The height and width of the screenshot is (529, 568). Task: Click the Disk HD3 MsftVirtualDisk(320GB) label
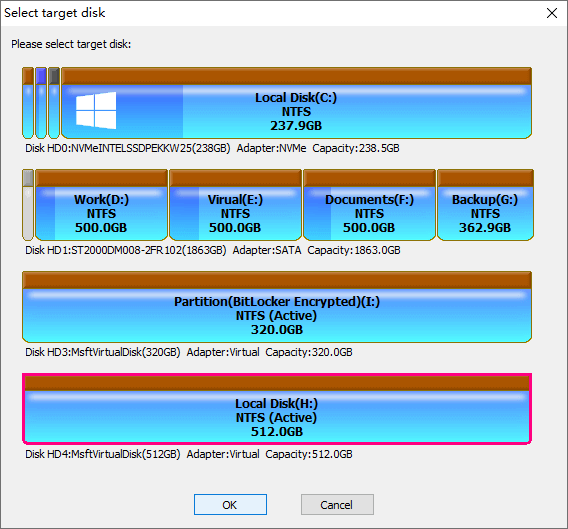click(189, 352)
